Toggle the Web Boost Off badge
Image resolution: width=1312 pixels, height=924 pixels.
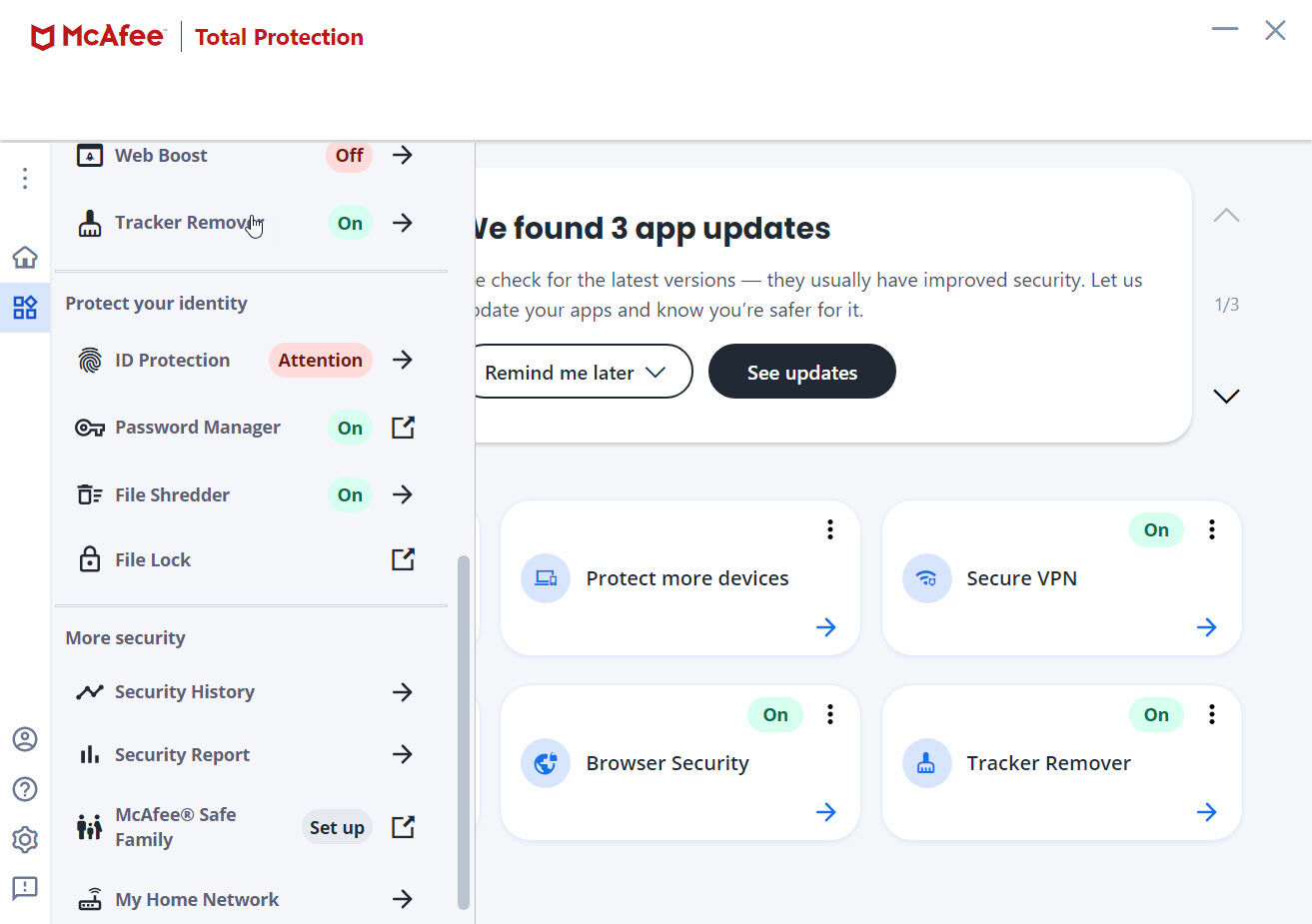tap(350, 156)
